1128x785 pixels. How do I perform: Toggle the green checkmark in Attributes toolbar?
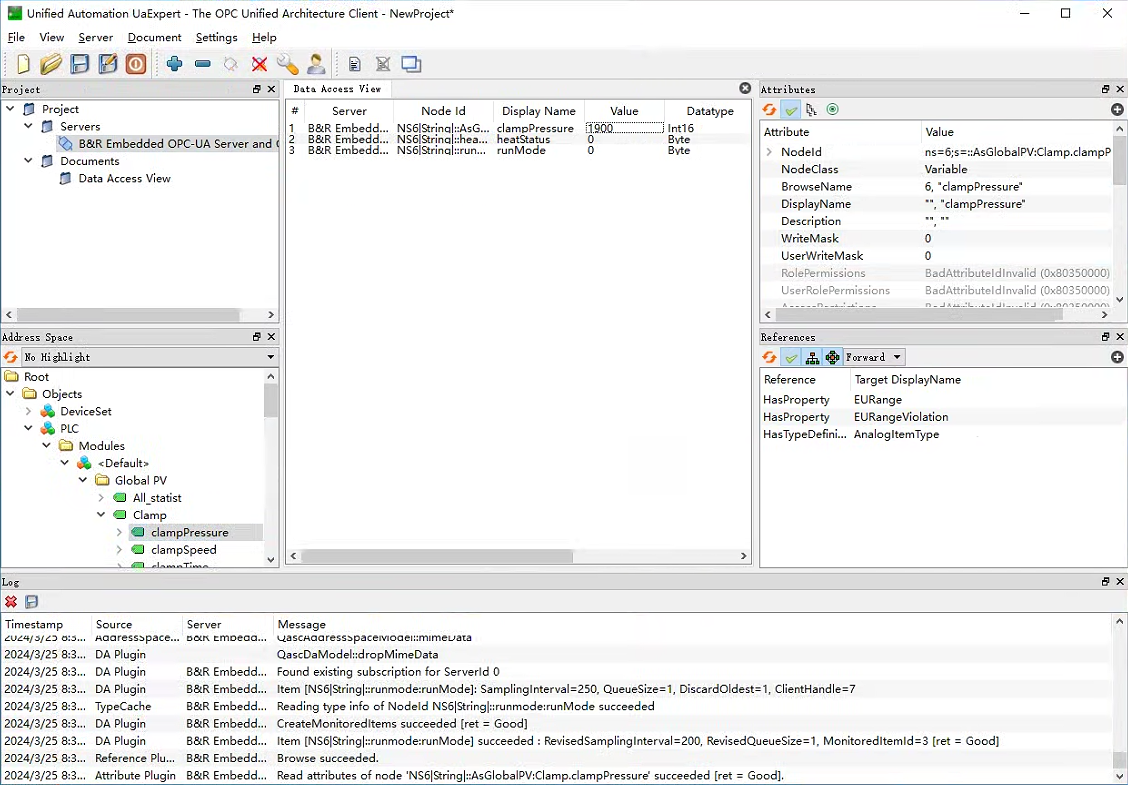pyautogui.click(x=791, y=109)
